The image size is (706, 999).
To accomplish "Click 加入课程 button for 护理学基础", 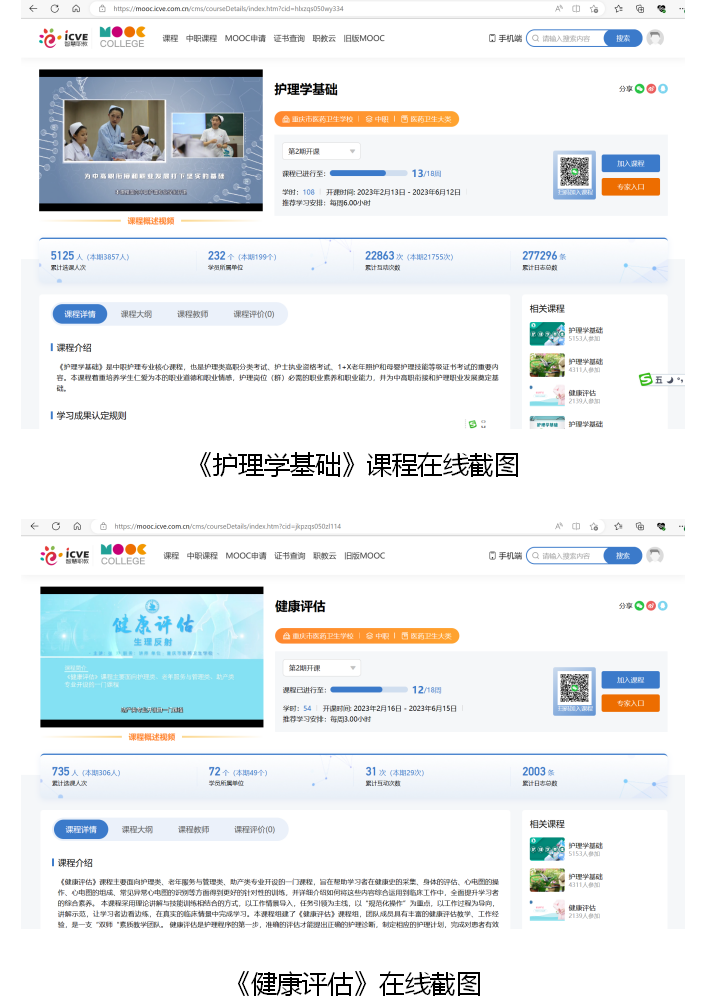I will click(630, 163).
